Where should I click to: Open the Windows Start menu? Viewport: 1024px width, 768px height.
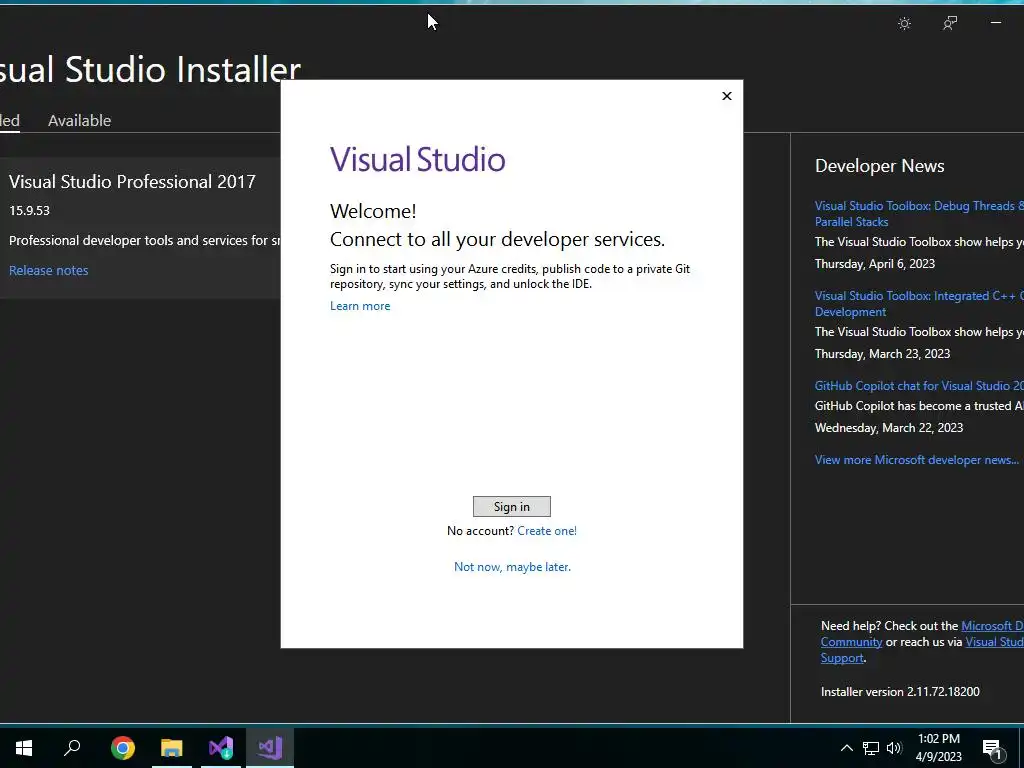(24, 748)
